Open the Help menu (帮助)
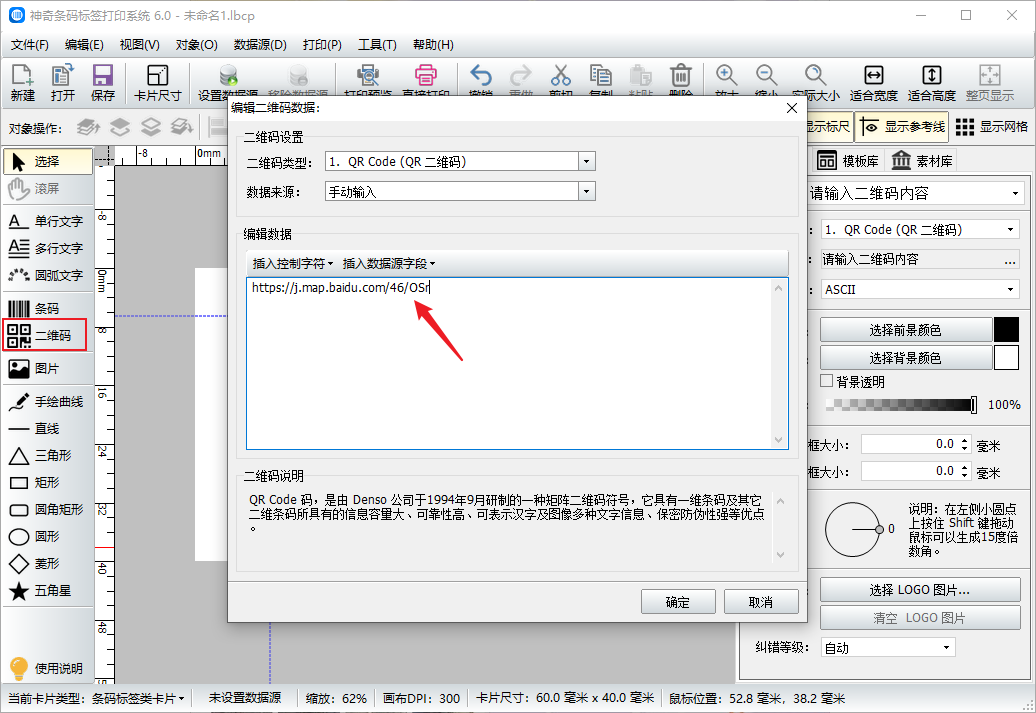The image size is (1036, 713). 433,45
